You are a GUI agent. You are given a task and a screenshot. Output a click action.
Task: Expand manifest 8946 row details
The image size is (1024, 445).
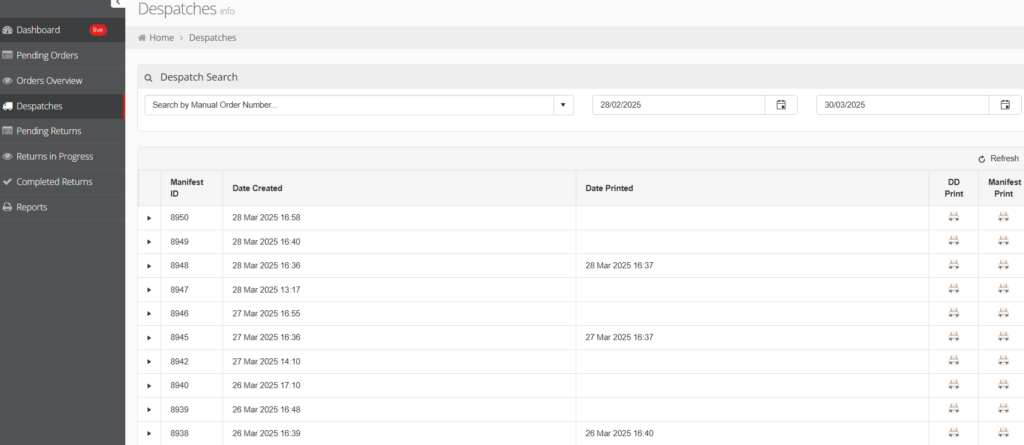click(x=149, y=314)
